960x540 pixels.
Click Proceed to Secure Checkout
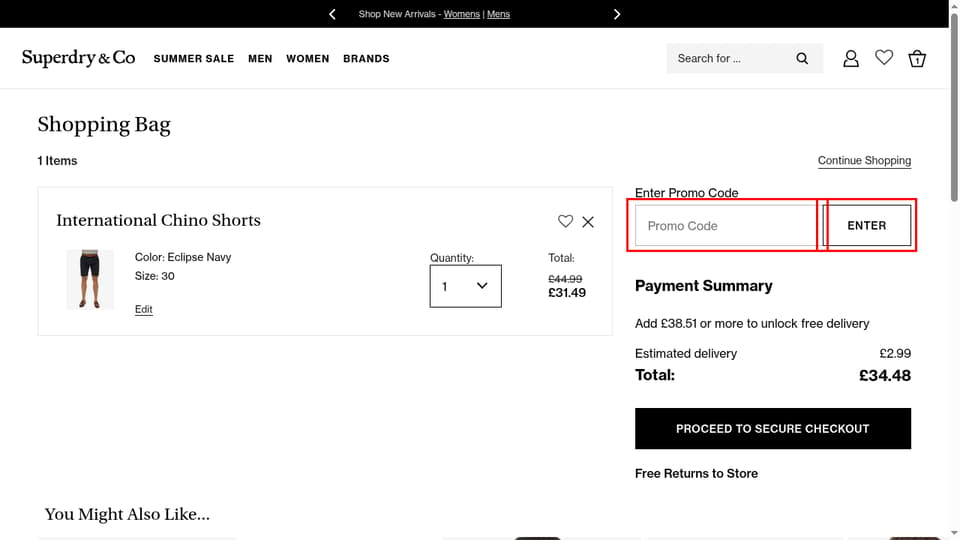tap(773, 429)
